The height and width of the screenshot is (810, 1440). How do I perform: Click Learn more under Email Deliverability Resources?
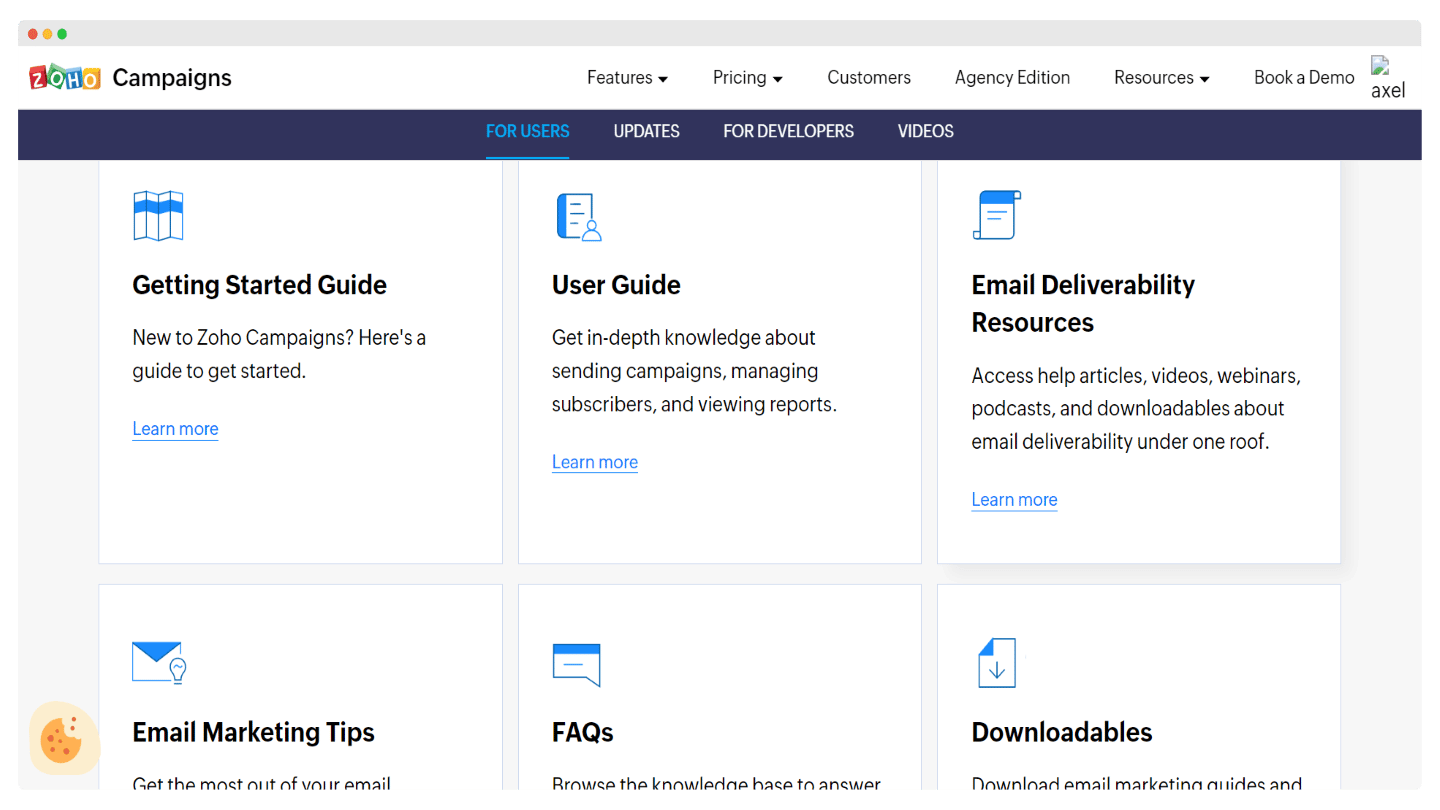pos(1014,500)
